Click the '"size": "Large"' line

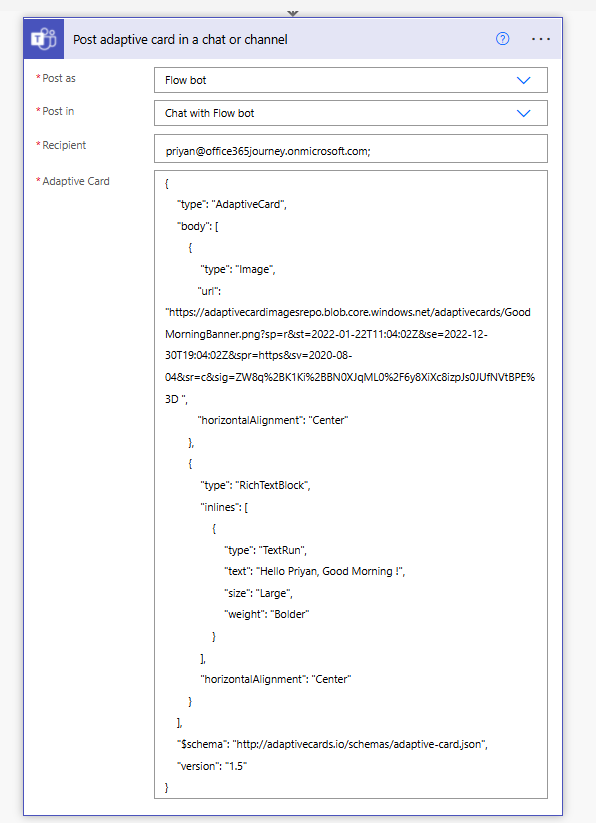(x=258, y=593)
